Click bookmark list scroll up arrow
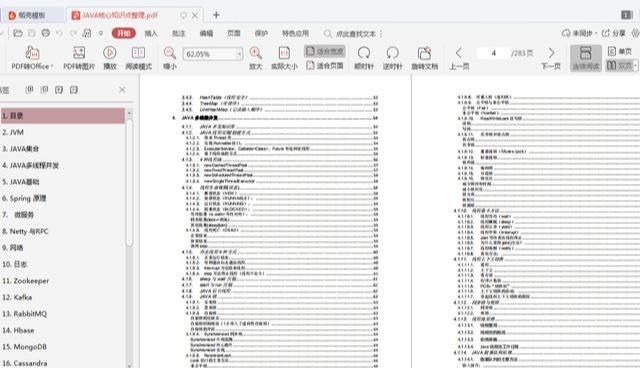The image size is (640, 368). coord(129,113)
